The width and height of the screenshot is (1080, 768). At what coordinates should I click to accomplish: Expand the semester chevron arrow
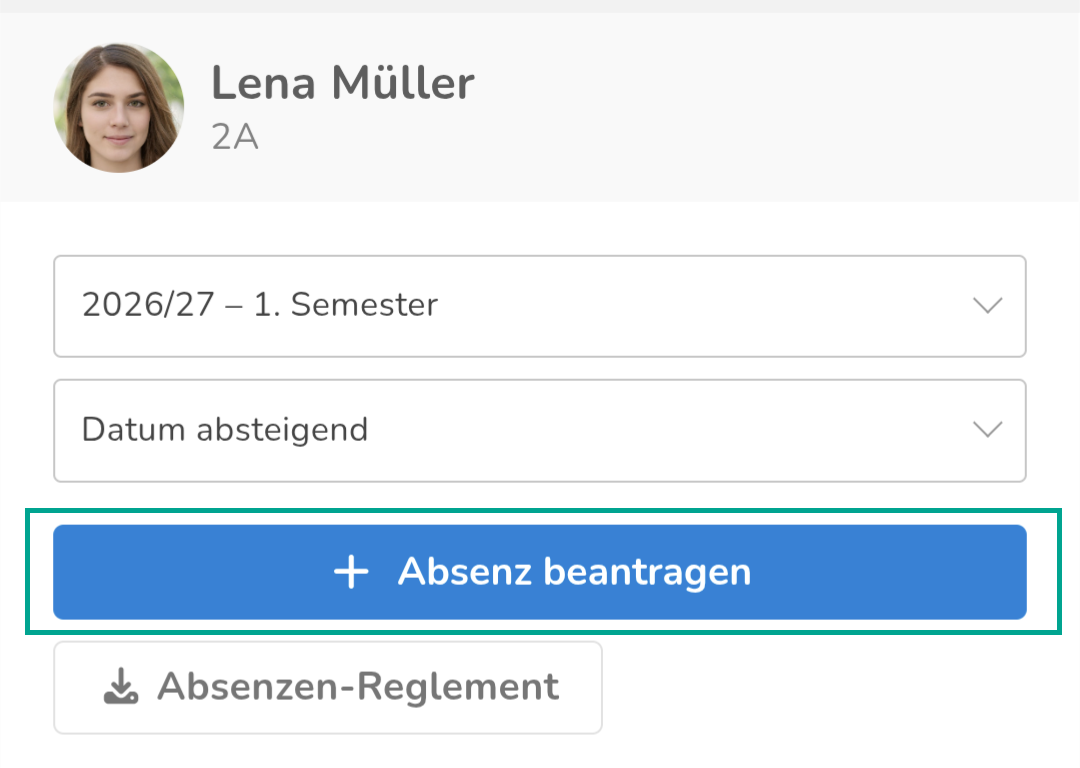click(x=987, y=305)
